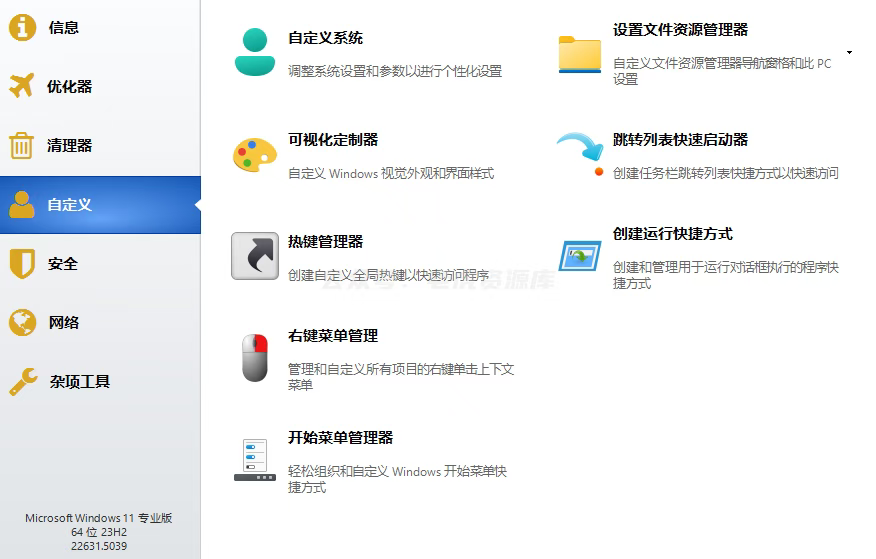点击热键管理器的箭头图标
The width and height of the screenshot is (876, 559).
(254, 256)
